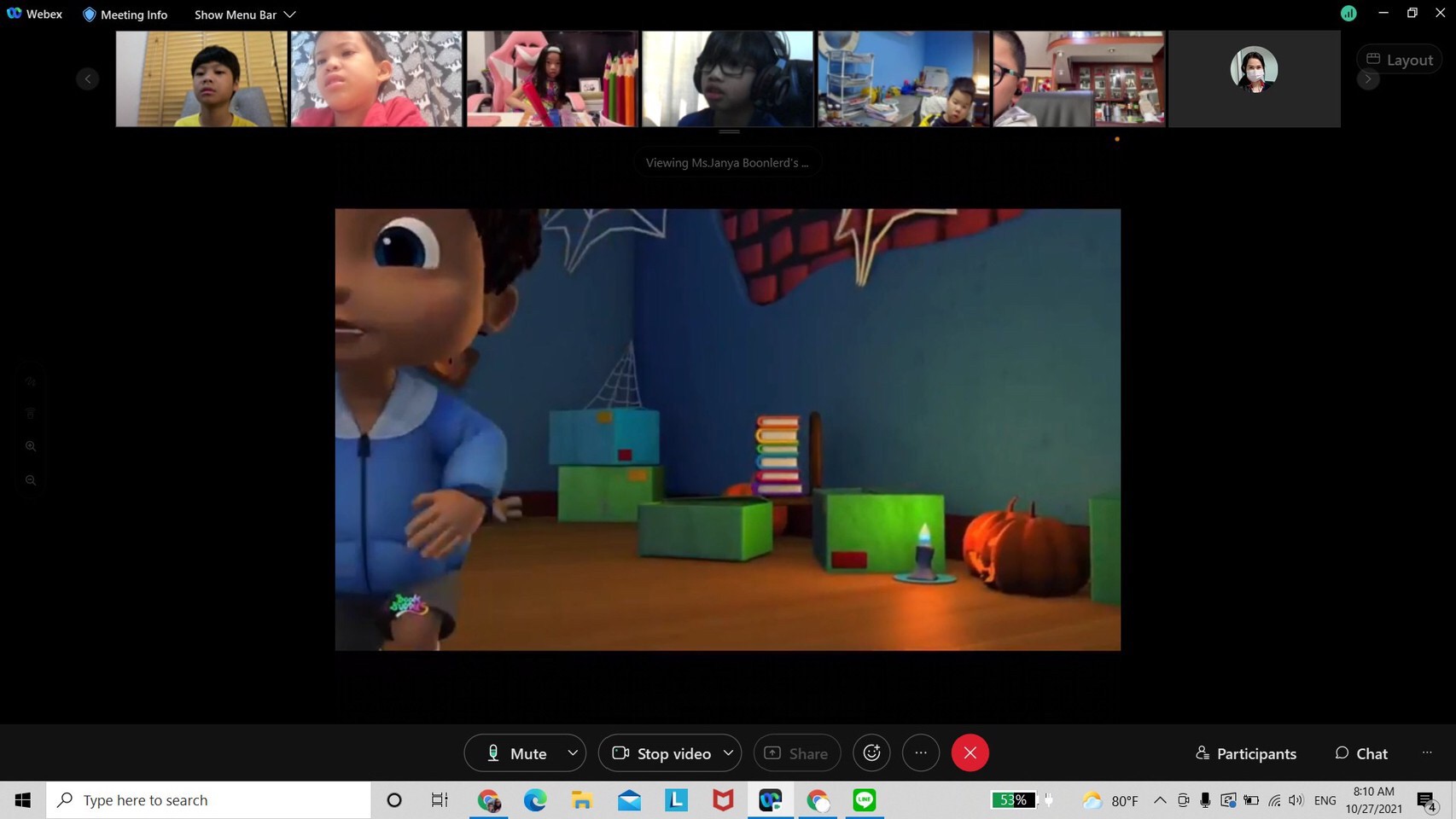
Task: Click the taskbar search box
Action: tap(209, 800)
